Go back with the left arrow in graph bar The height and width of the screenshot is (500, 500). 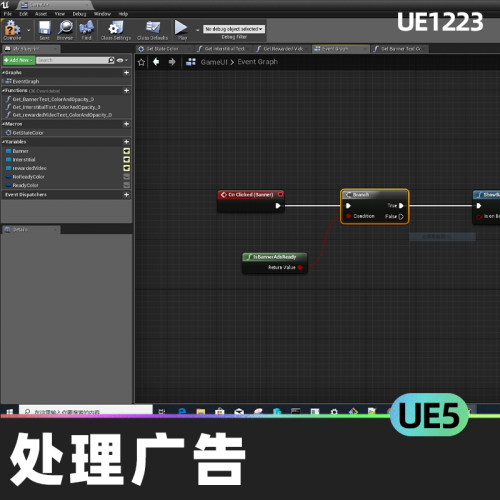pyautogui.click(x=156, y=62)
